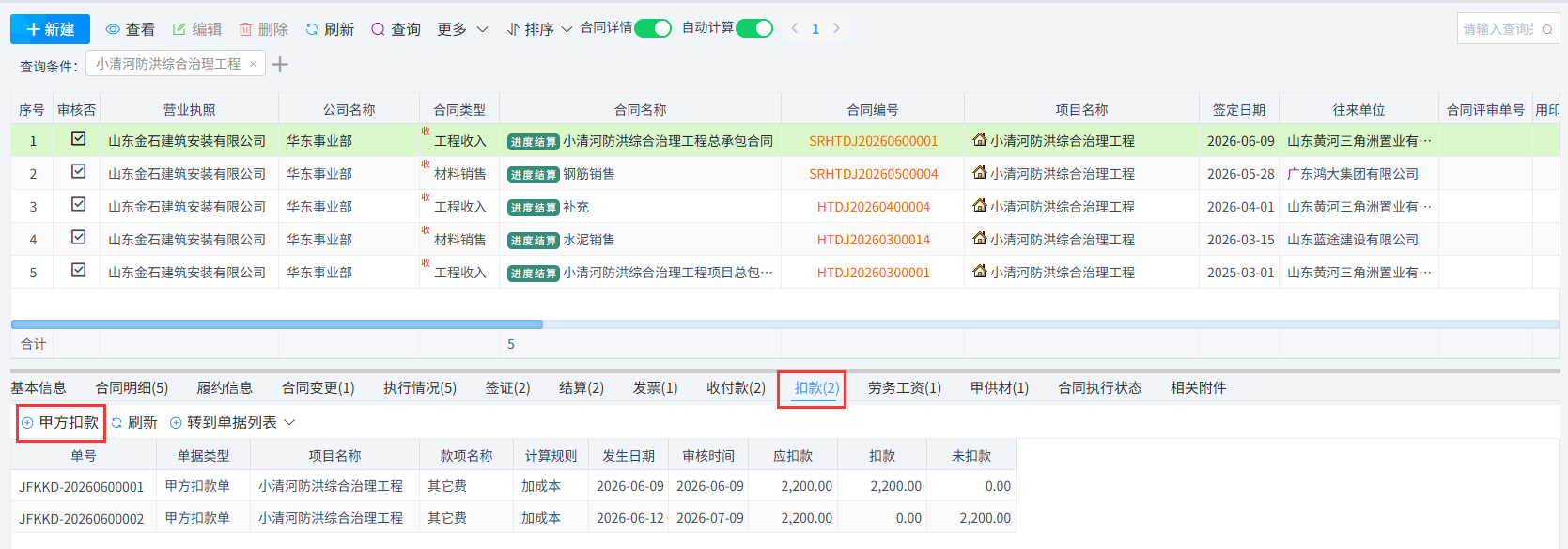Click 进度结算 badge on 补充 row
The image size is (1568, 549).
[534, 208]
